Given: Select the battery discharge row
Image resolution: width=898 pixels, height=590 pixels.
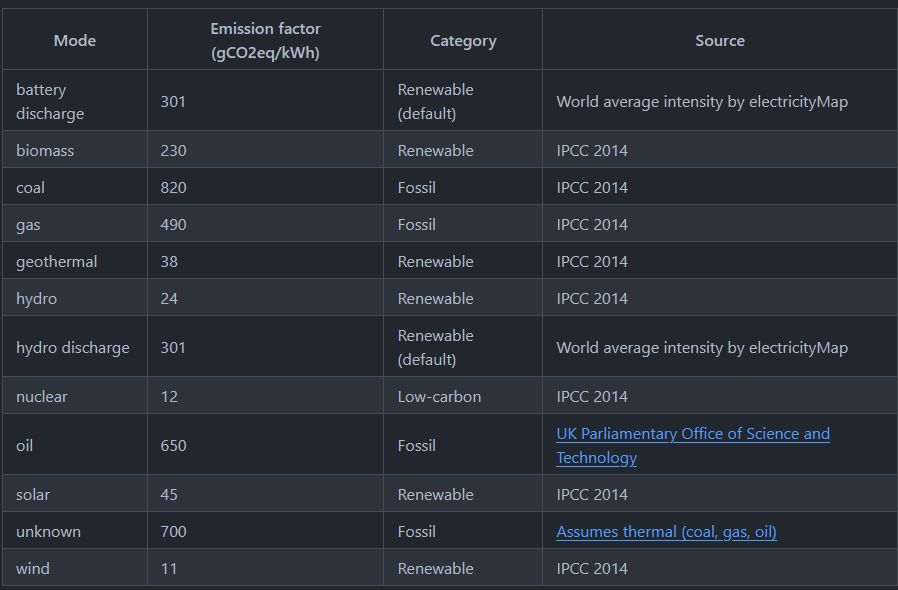Looking at the screenshot, I should coord(72,101).
